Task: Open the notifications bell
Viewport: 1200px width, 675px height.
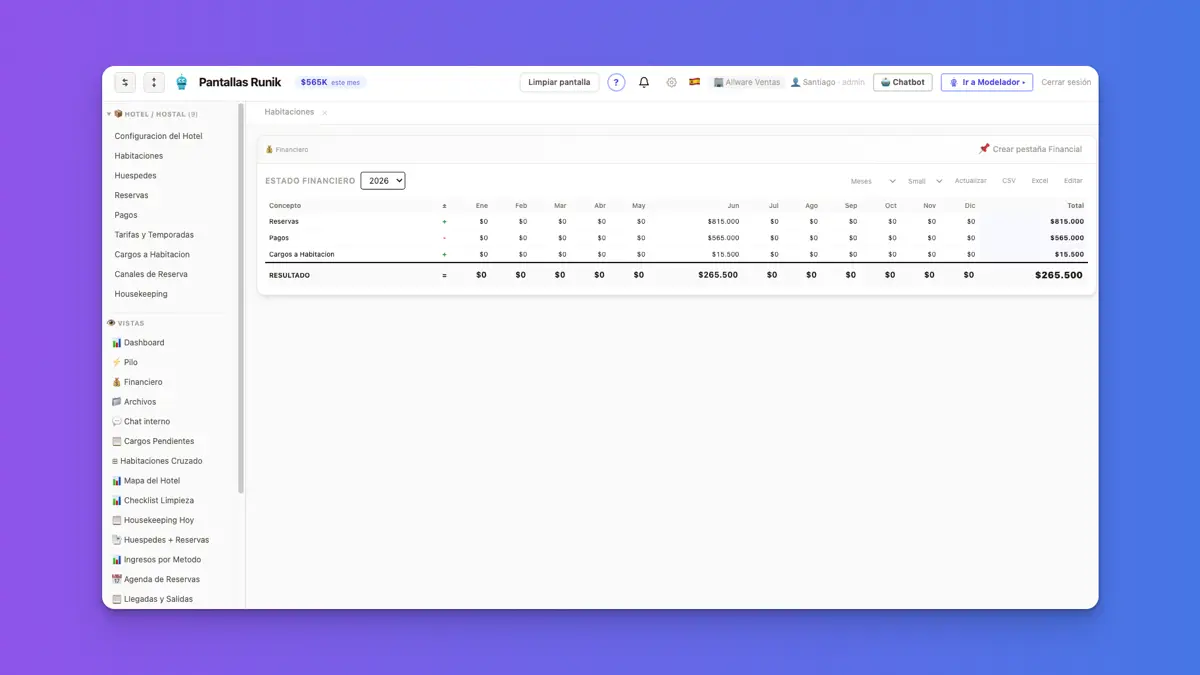Action: tap(644, 82)
